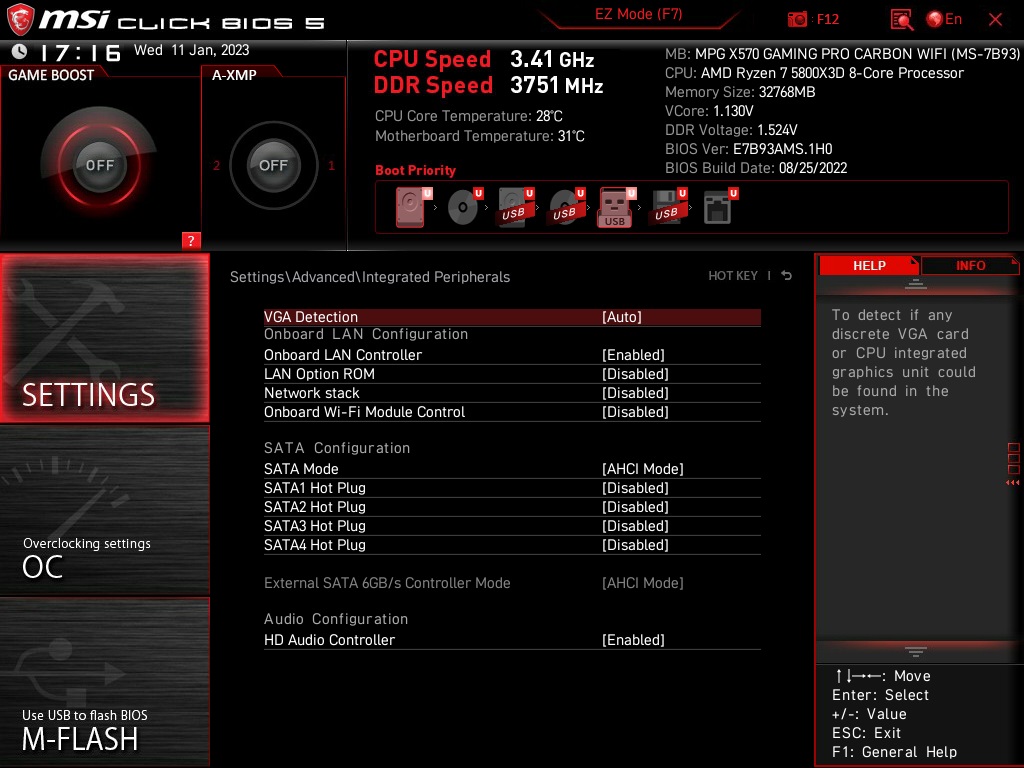Select External SATA 6GB/s Controller Mode row
The height and width of the screenshot is (768, 1024).
click(512, 583)
